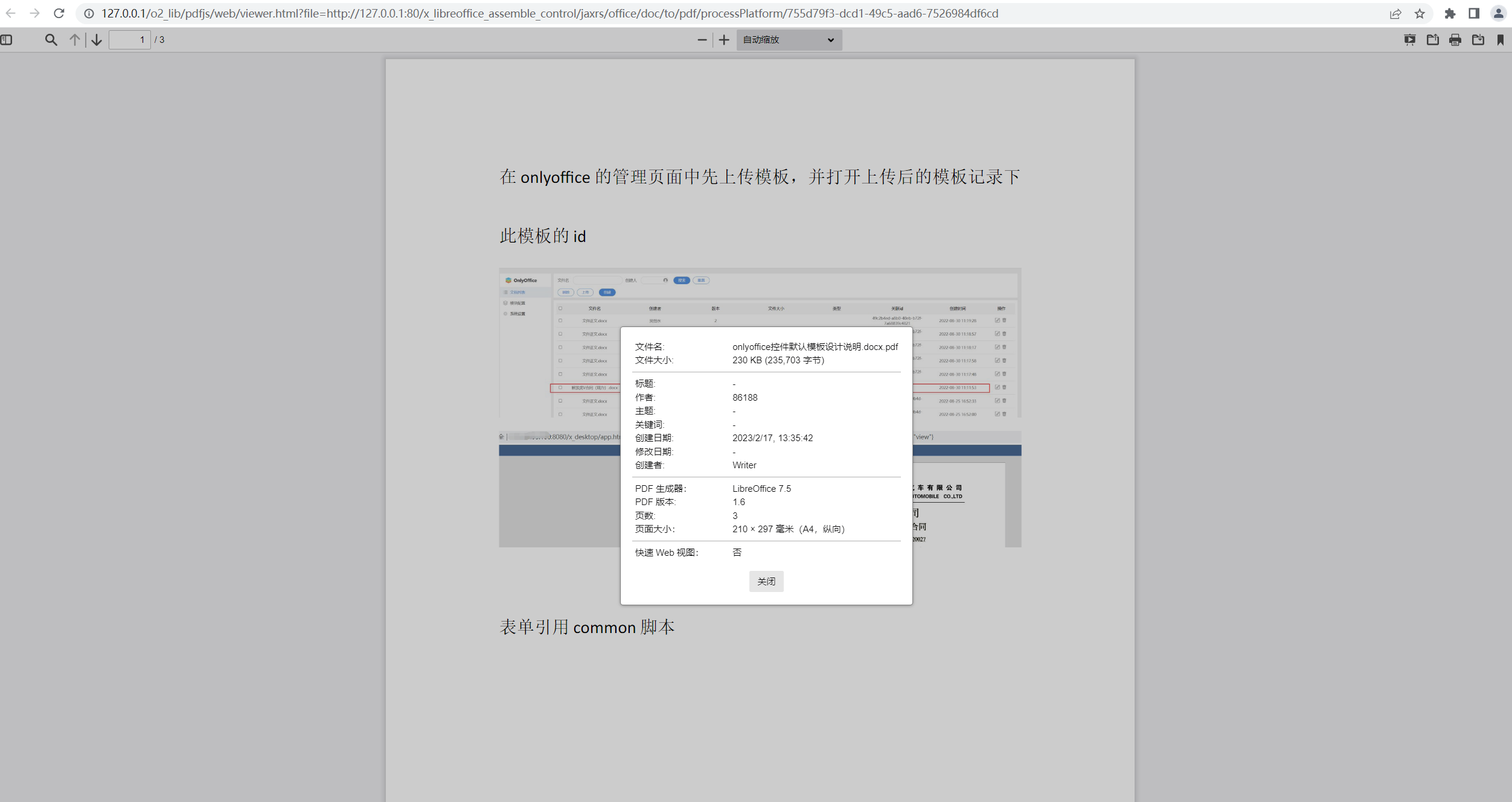Viewport: 1512px width, 802px height.
Task: Open the find-in-document search tool
Action: click(x=51, y=40)
